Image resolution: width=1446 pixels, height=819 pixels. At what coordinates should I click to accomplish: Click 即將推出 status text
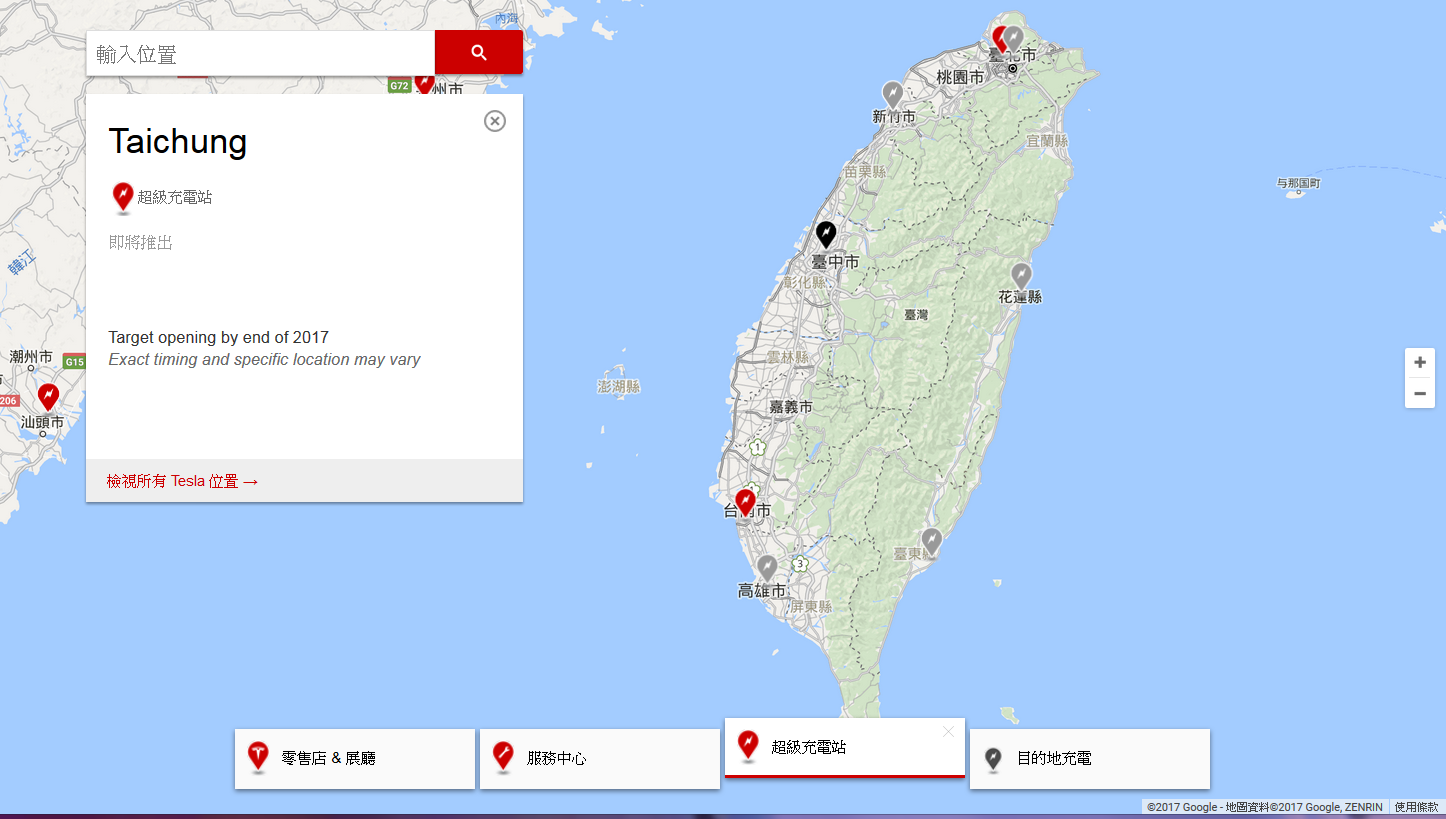coord(141,243)
